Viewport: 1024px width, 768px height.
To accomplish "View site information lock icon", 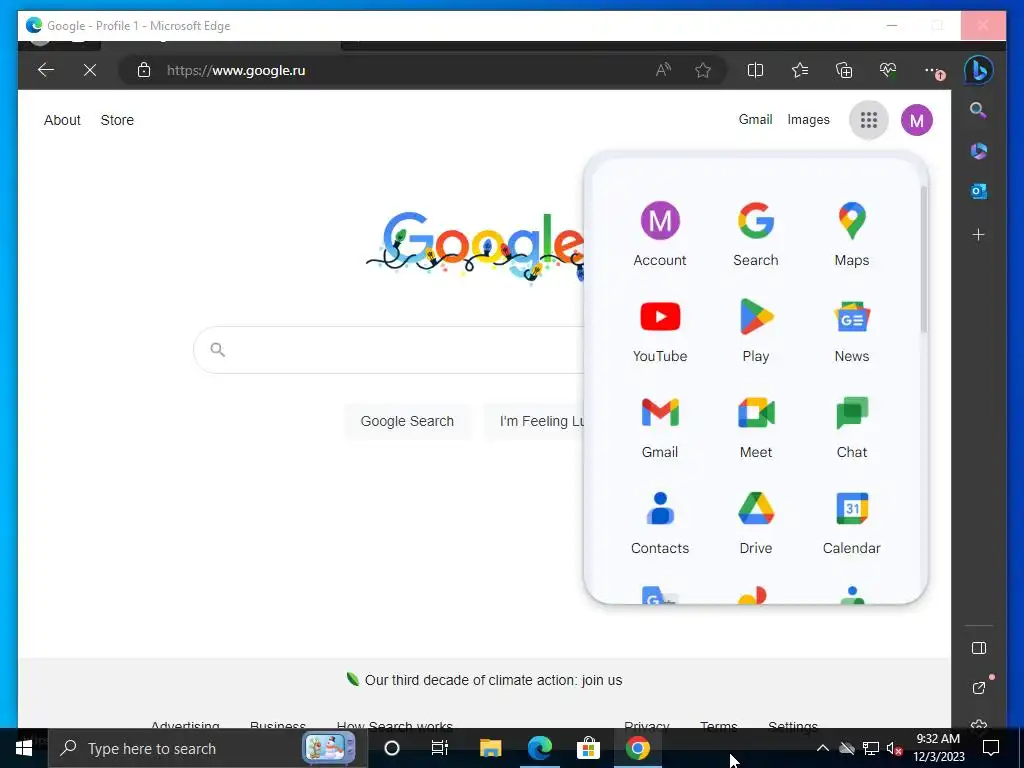I will click(x=144, y=70).
